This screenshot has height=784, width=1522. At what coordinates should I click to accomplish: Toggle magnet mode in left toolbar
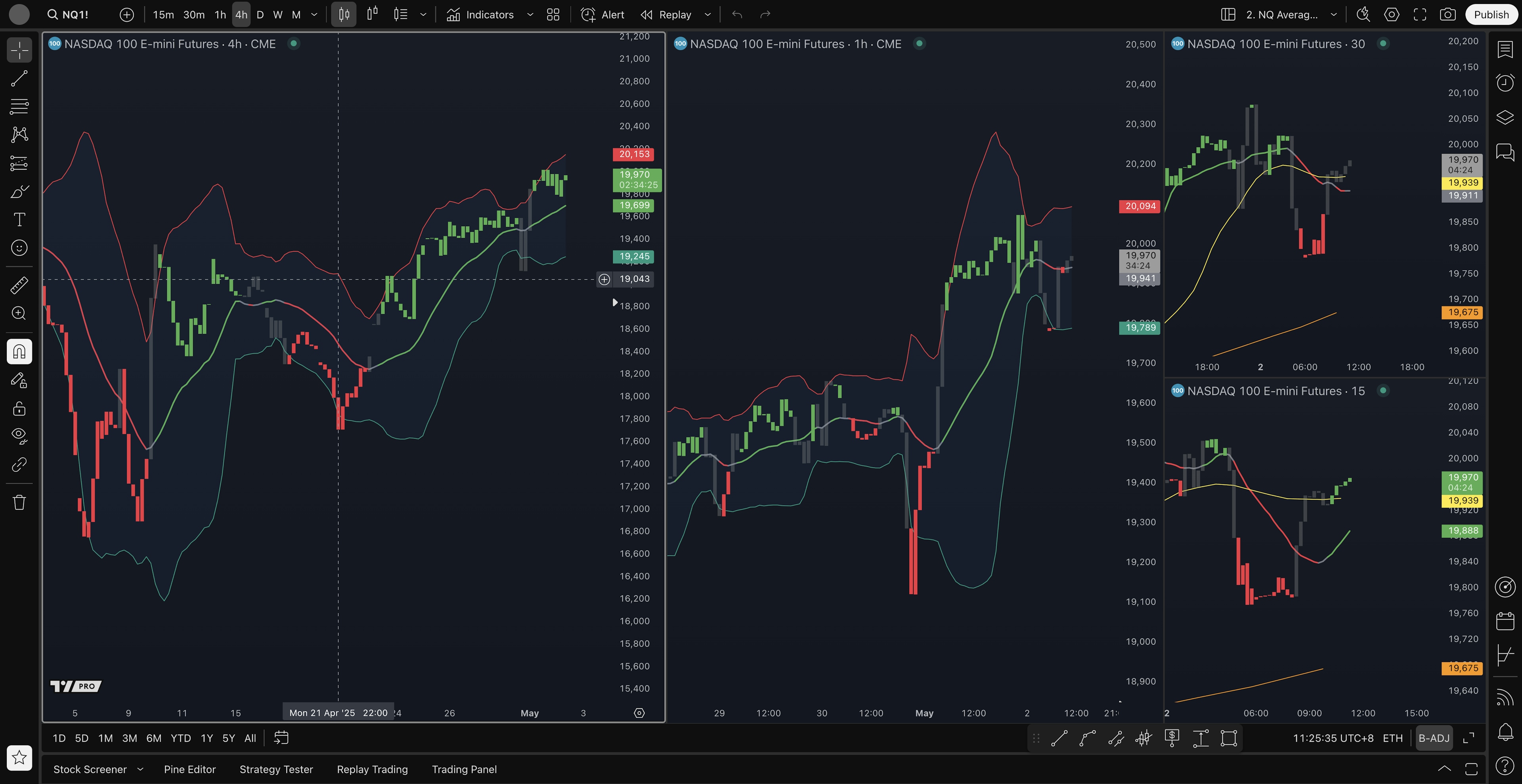19,352
